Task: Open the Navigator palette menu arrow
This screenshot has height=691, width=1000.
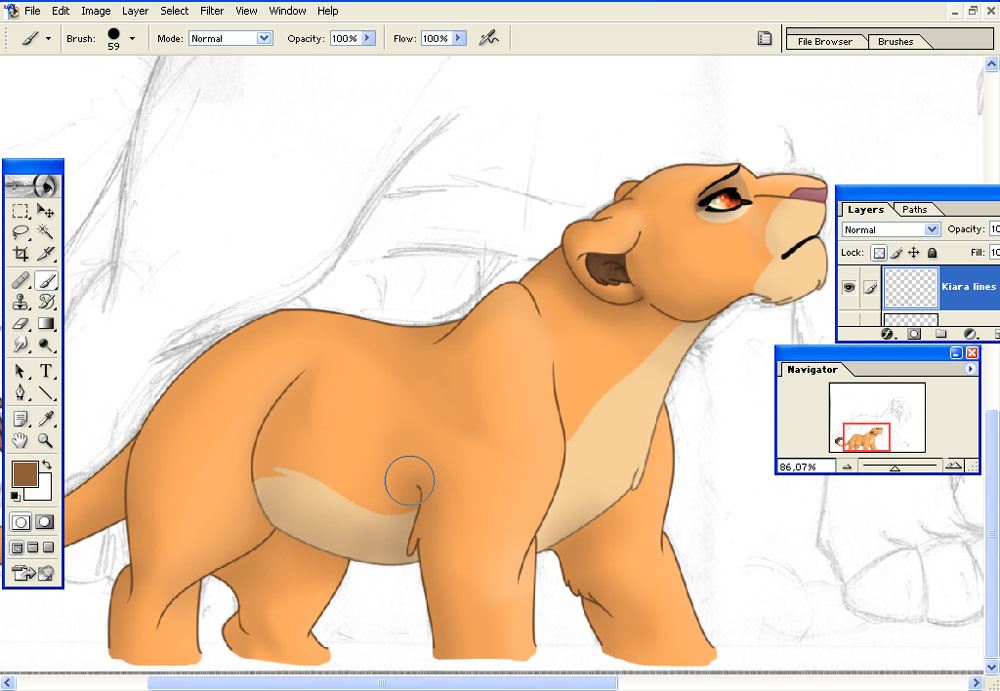Action: coord(970,369)
